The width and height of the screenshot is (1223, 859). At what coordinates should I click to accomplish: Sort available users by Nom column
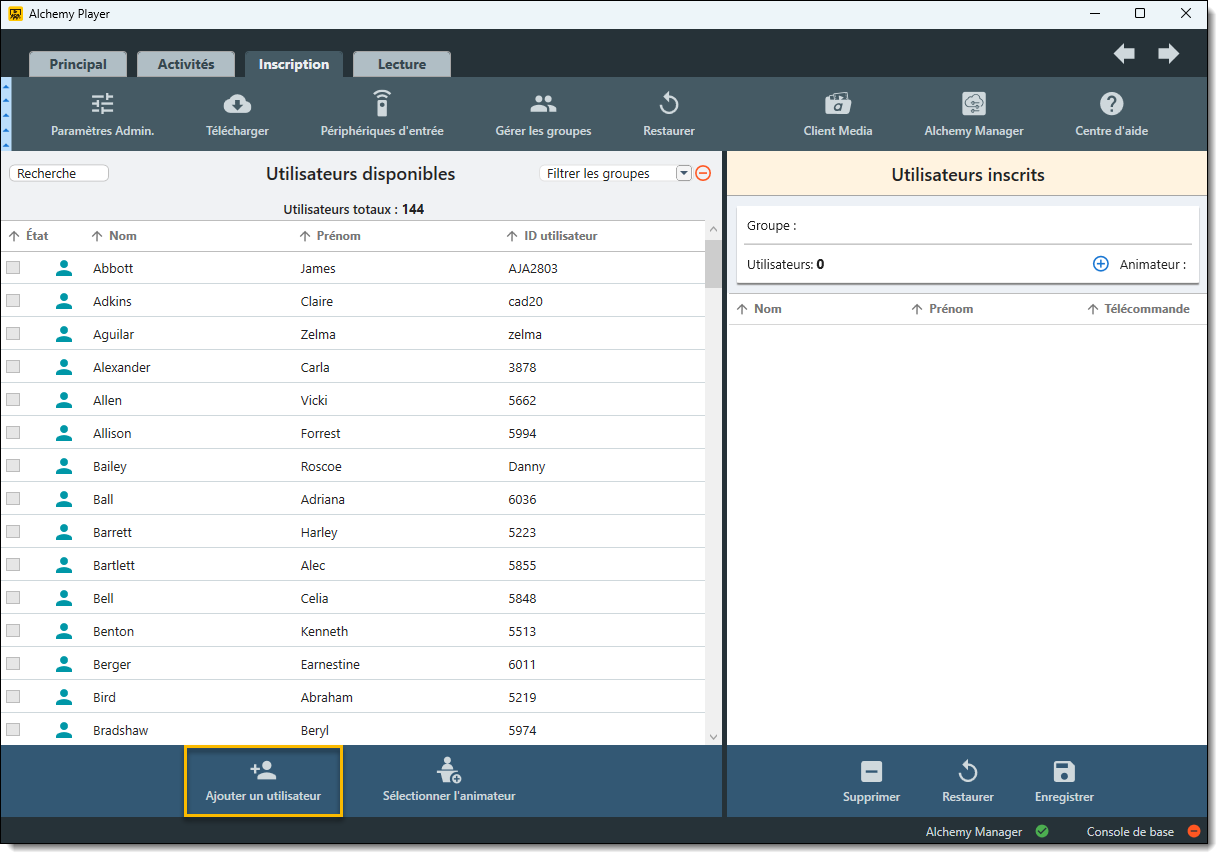click(122, 236)
